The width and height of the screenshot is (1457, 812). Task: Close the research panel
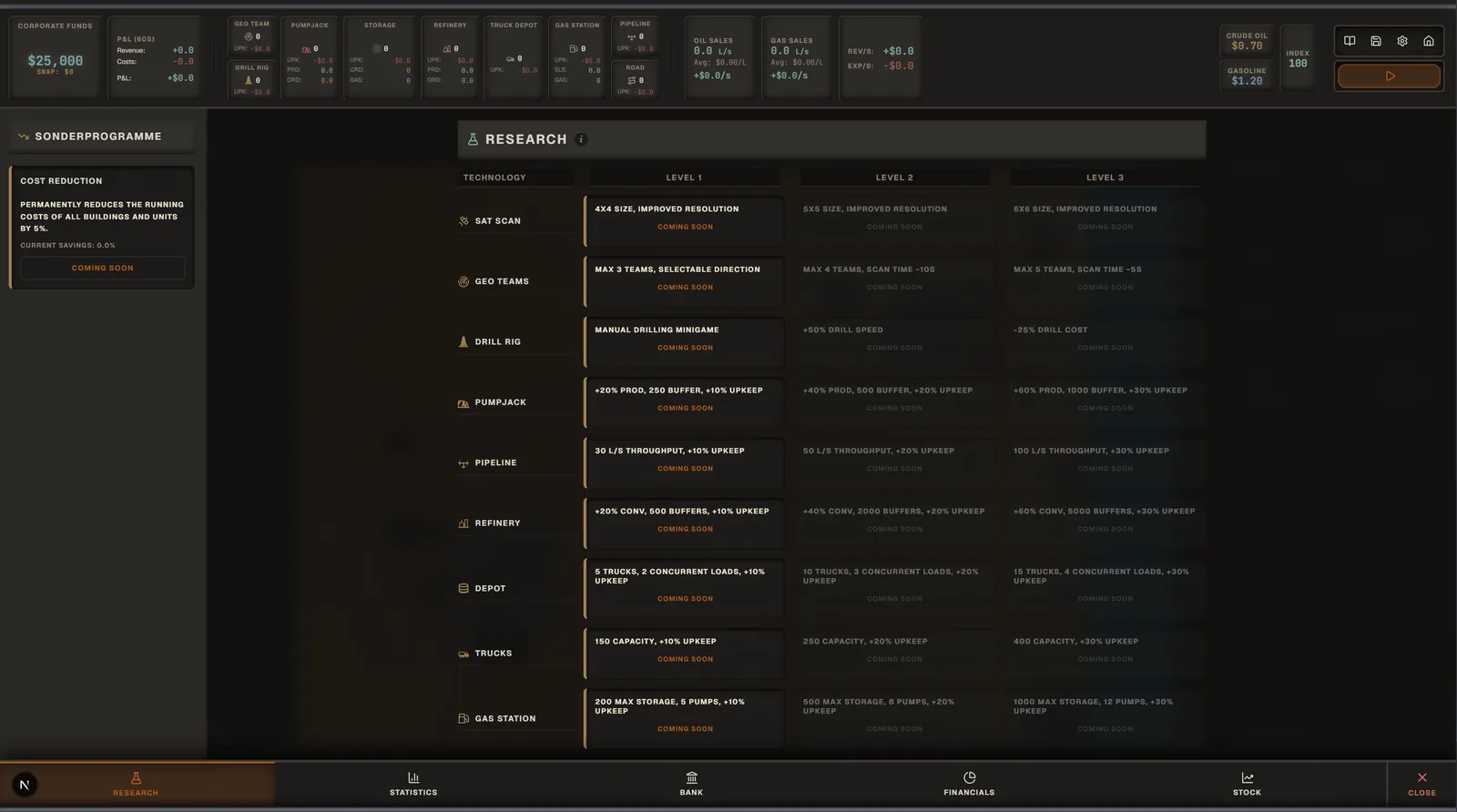click(x=1421, y=784)
